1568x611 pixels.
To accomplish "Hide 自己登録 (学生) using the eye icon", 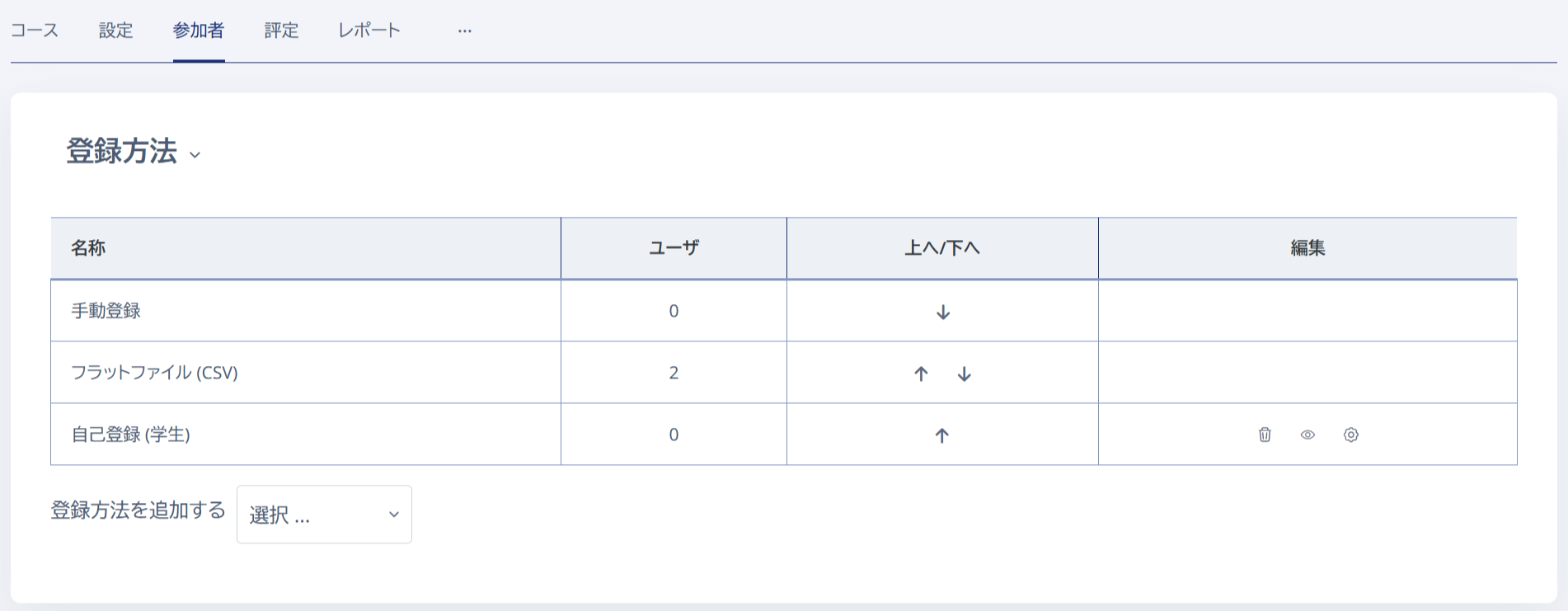I will pyautogui.click(x=1307, y=435).
